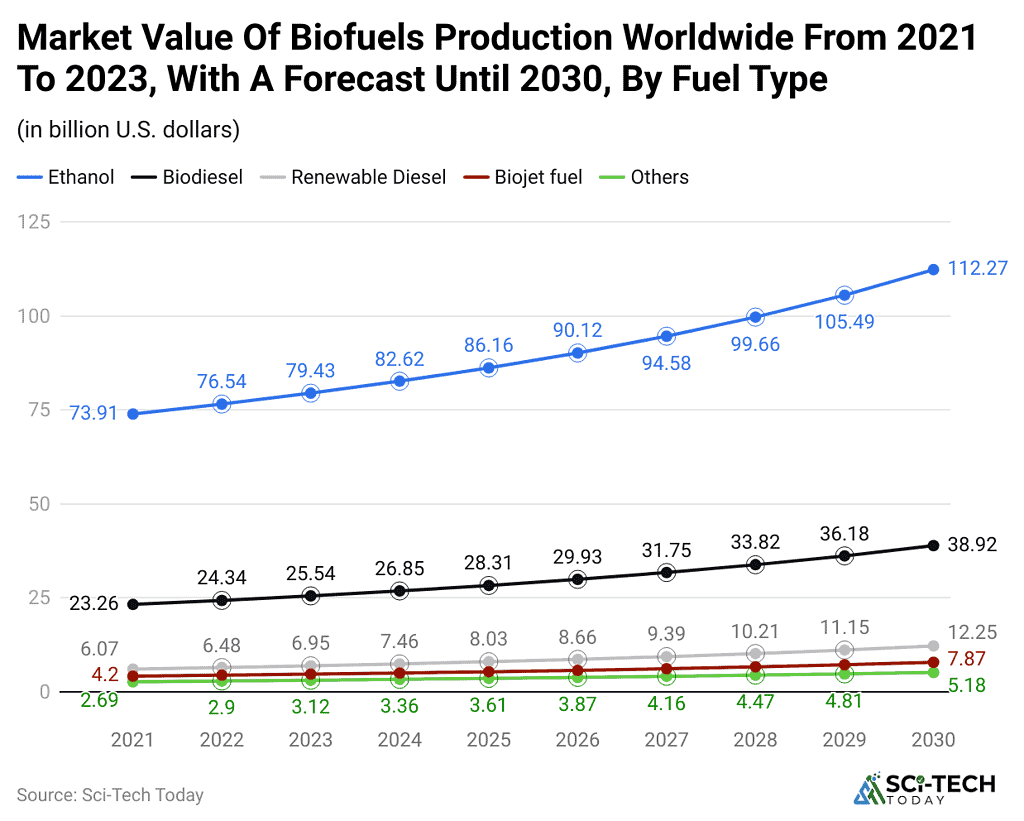This screenshot has height=821, width=1024.
Task: Click the Ethanol 2021 data point at 73.91
Action: pyautogui.click(x=133, y=414)
